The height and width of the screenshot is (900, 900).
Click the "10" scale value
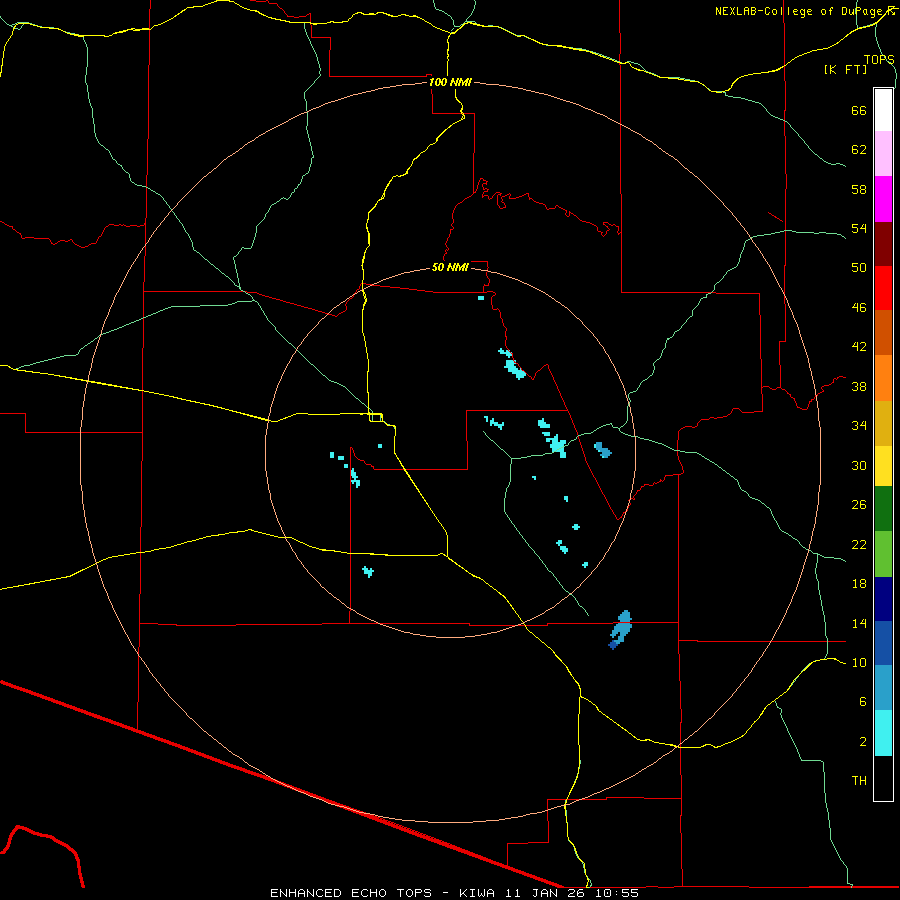[859, 662]
